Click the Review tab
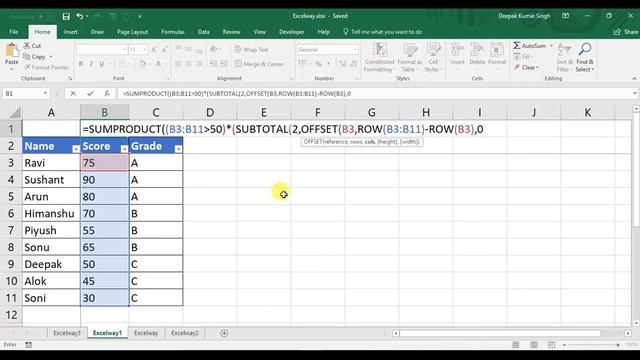 231,32
